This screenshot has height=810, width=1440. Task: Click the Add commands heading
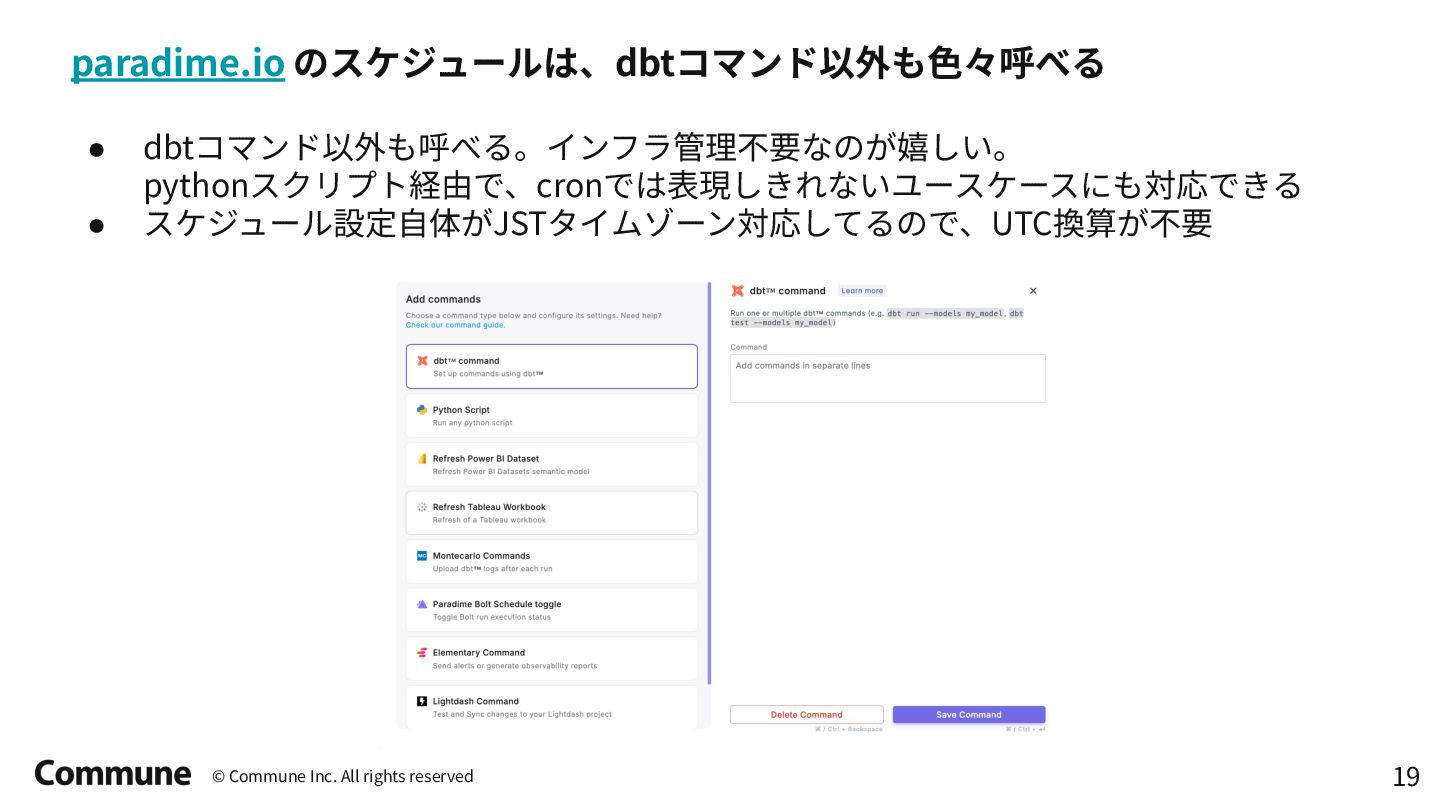(x=443, y=299)
